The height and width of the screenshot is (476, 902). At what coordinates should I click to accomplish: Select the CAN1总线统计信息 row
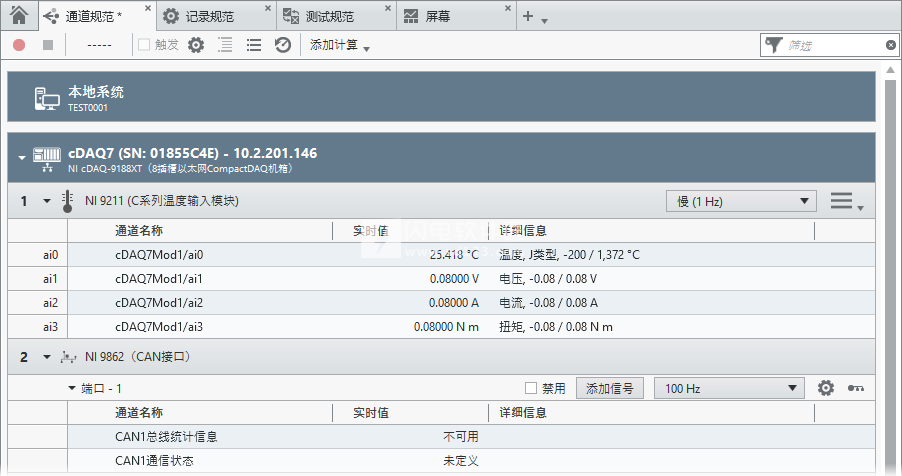point(441,437)
